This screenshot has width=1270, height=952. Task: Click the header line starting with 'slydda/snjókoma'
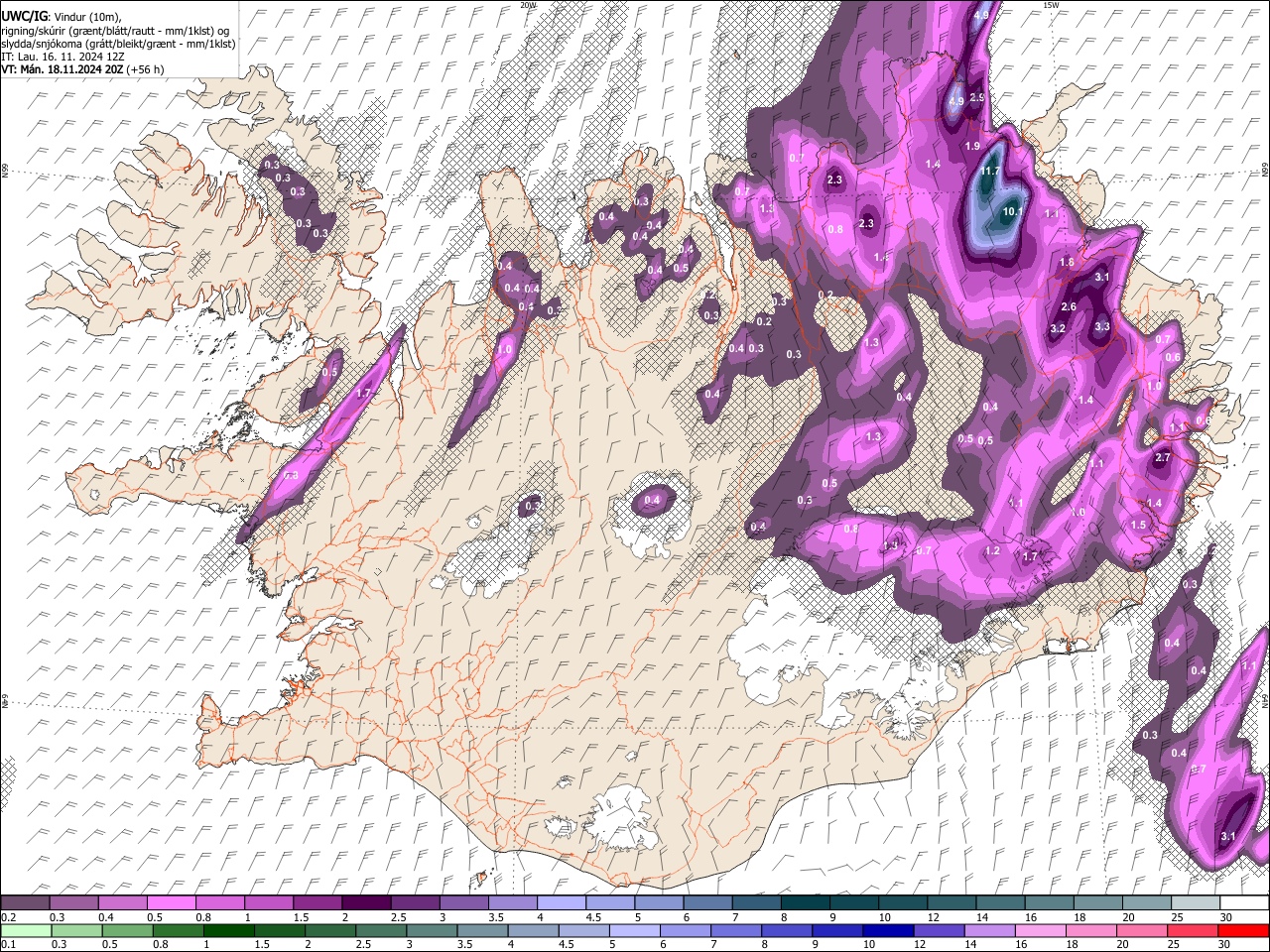point(118,44)
